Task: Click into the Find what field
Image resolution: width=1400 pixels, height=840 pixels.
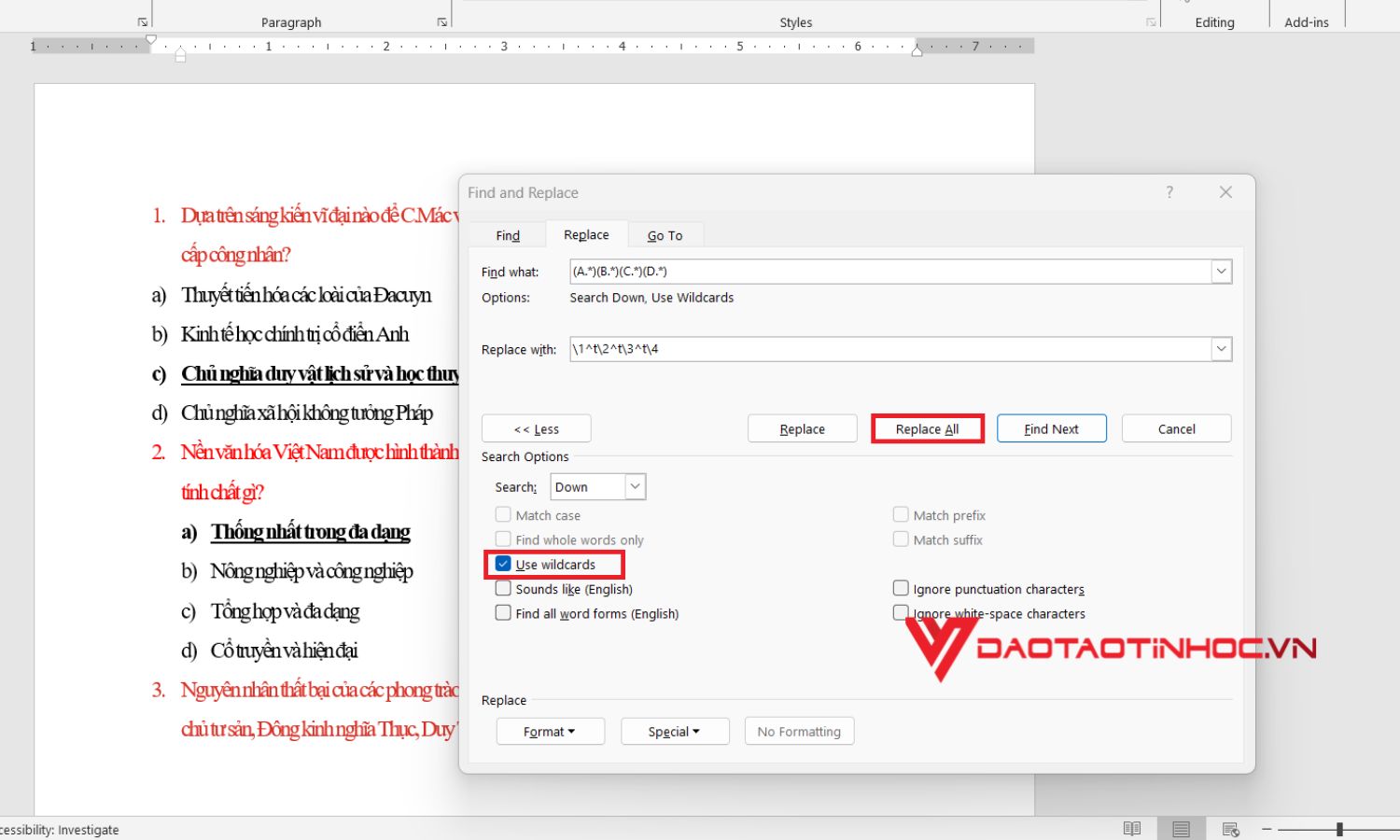Action: pos(890,272)
